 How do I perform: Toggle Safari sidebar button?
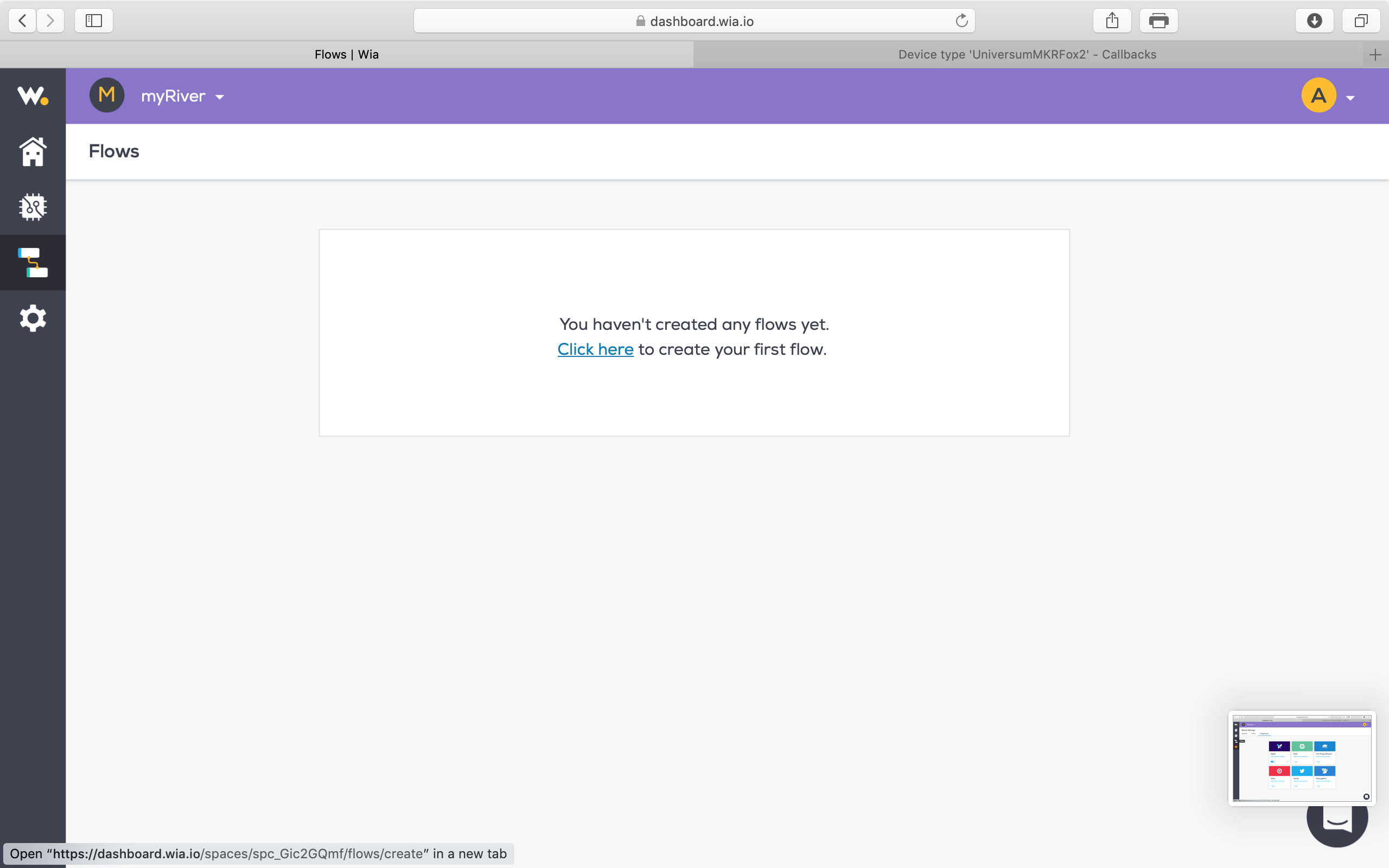[x=93, y=21]
